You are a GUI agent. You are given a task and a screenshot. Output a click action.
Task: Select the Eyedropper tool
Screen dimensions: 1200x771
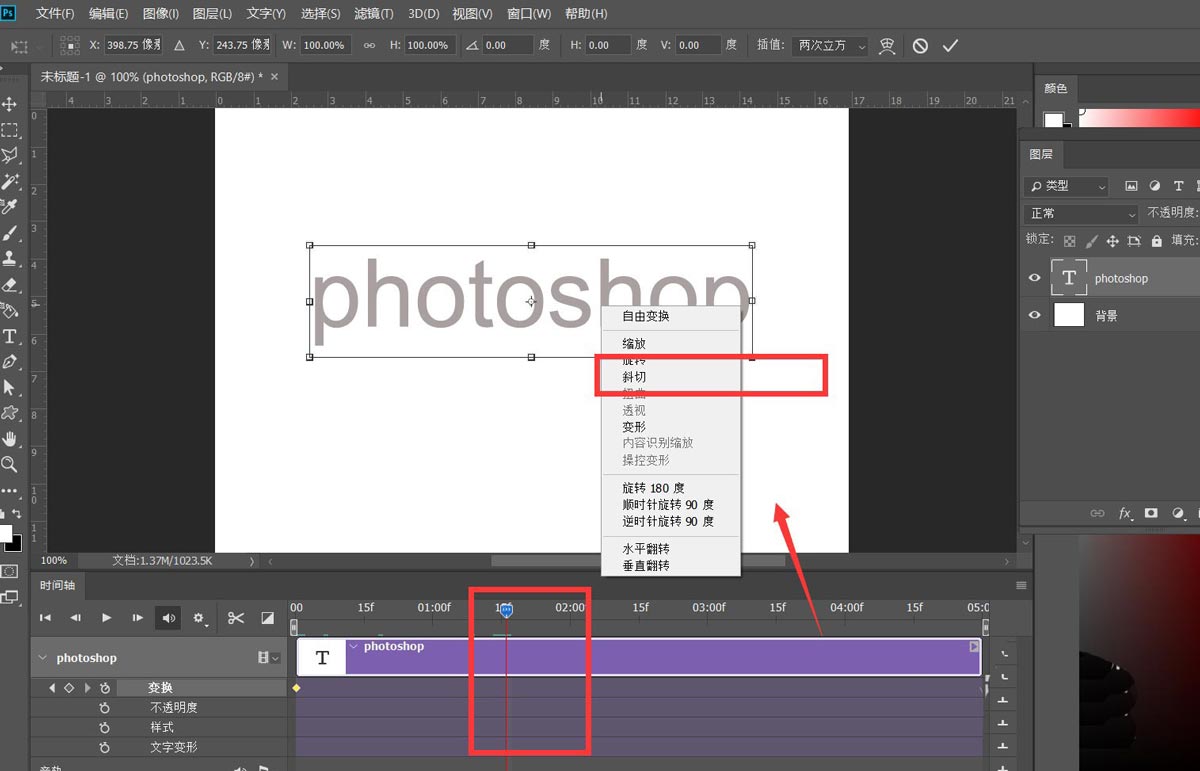coord(10,207)
